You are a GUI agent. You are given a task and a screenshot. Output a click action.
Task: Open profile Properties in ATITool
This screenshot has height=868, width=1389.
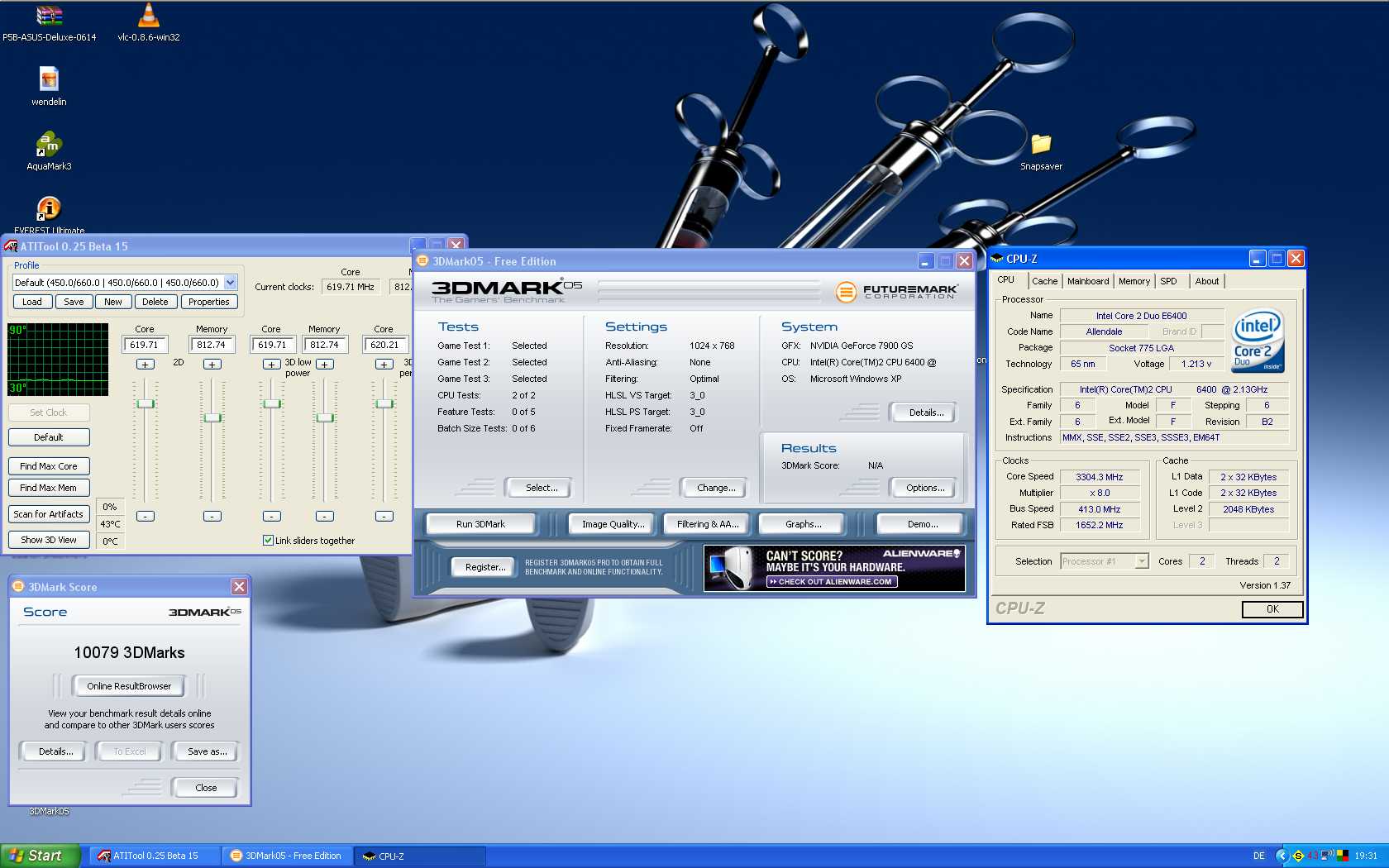tap(208, 302)
